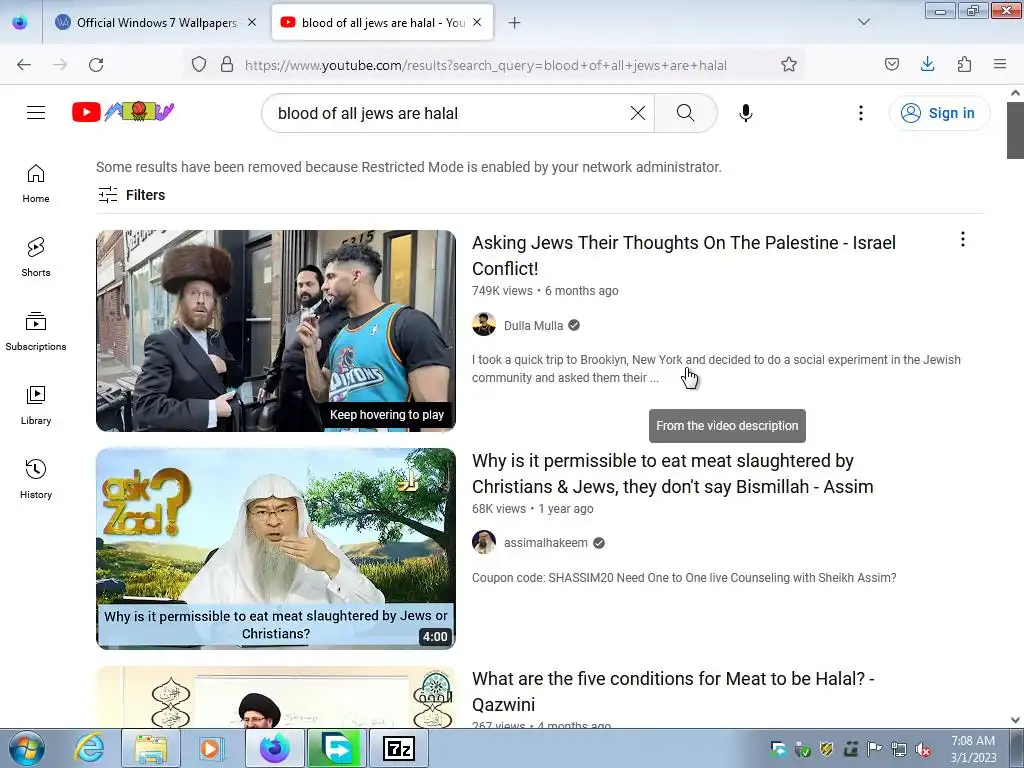
Task: Click the assimalhakeem channel avatar
Action: (x=484, y=542)
